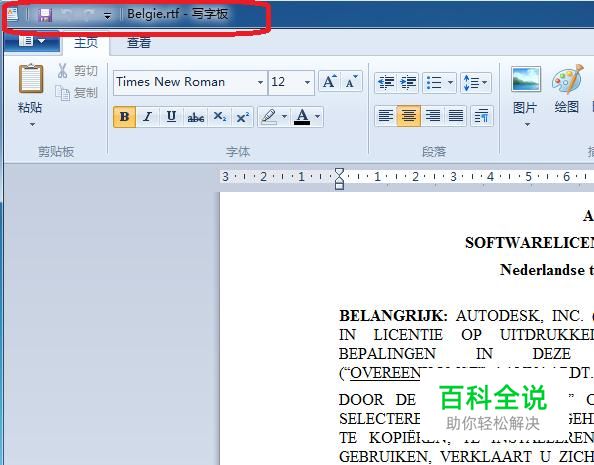The height and width of the screenshot is (465, 594).
Task: Click the first-line indent marker on ruler
Action: tap(339, 172)
